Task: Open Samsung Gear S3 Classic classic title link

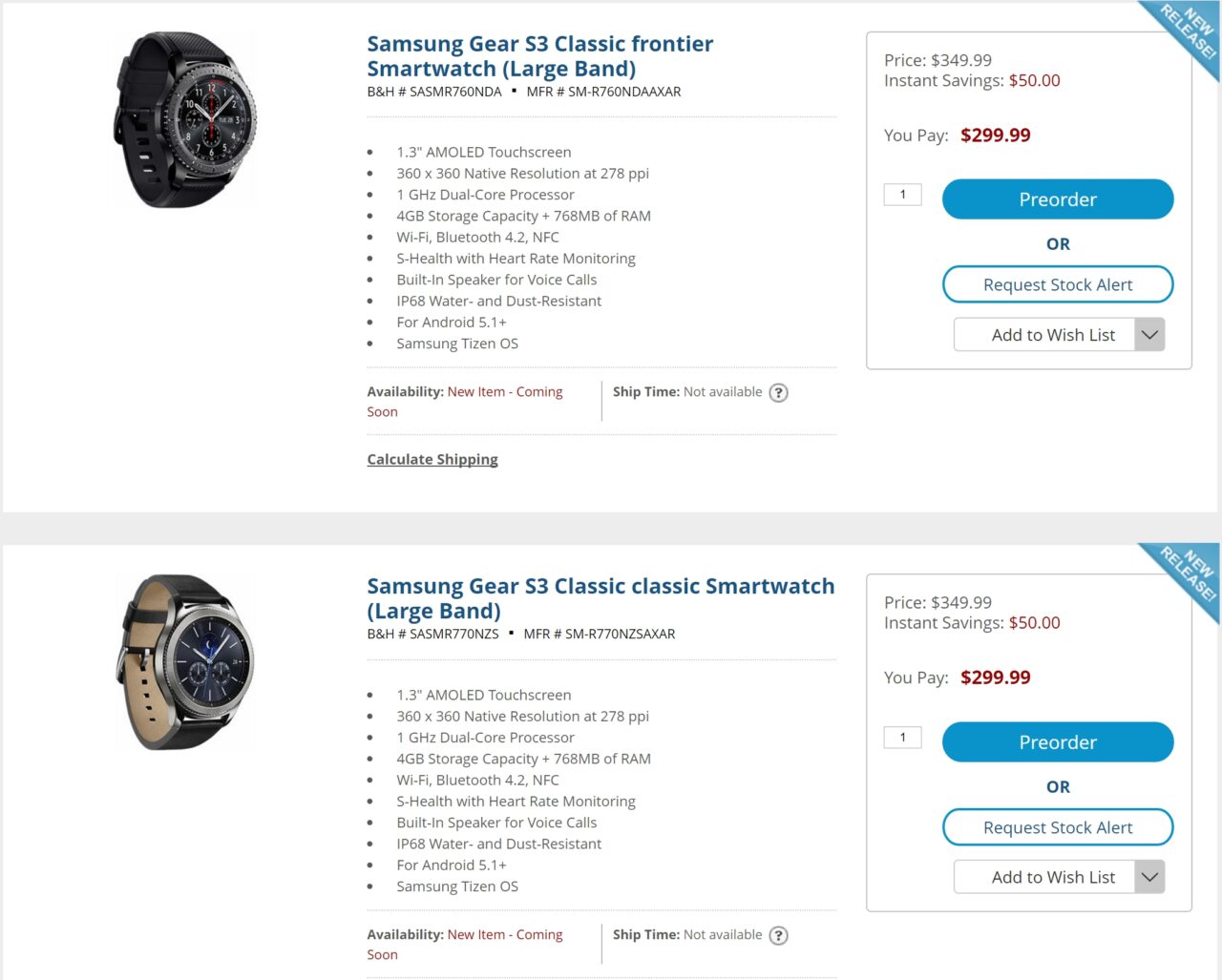Action: 600,598
